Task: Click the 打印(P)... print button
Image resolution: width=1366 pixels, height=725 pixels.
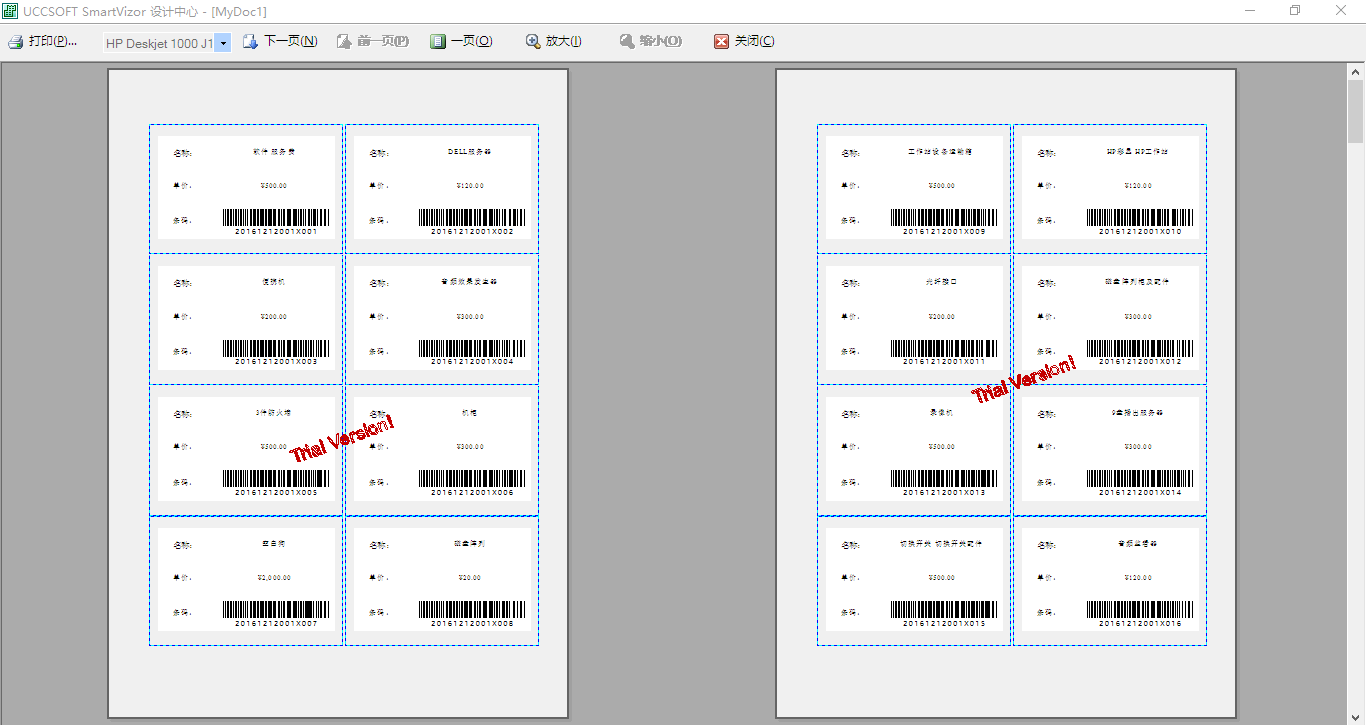Action: tap(43, 41)
